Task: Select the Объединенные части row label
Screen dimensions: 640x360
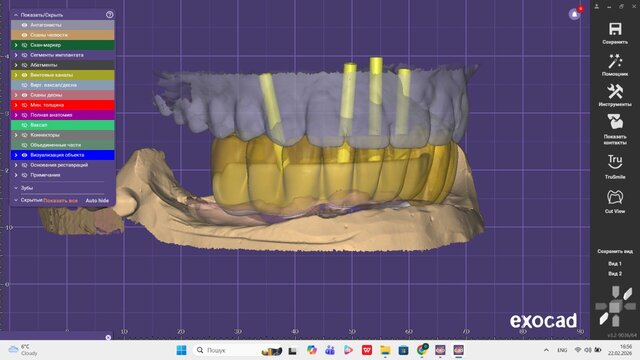Action: tap(56, 145)
